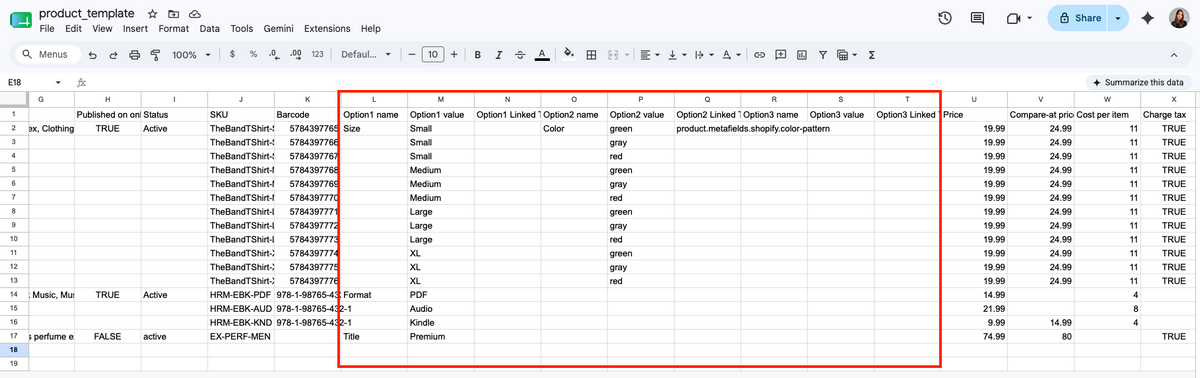The width and height of the screenshot is (1200, 378).
Task: Open the View menu
Action: [102, 29]
